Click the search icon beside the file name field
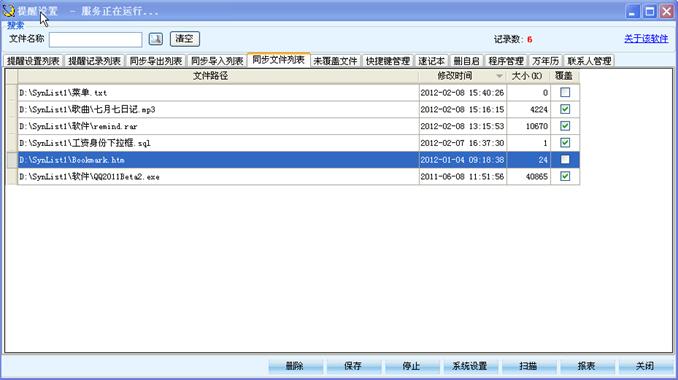This screenshot has height=380, width=678. tap(156, 39)
